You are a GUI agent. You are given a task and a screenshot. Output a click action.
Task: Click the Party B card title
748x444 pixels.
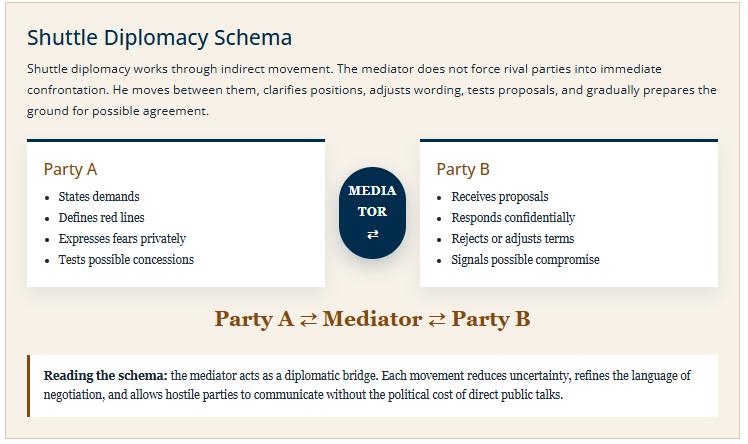tap(463, 169)
